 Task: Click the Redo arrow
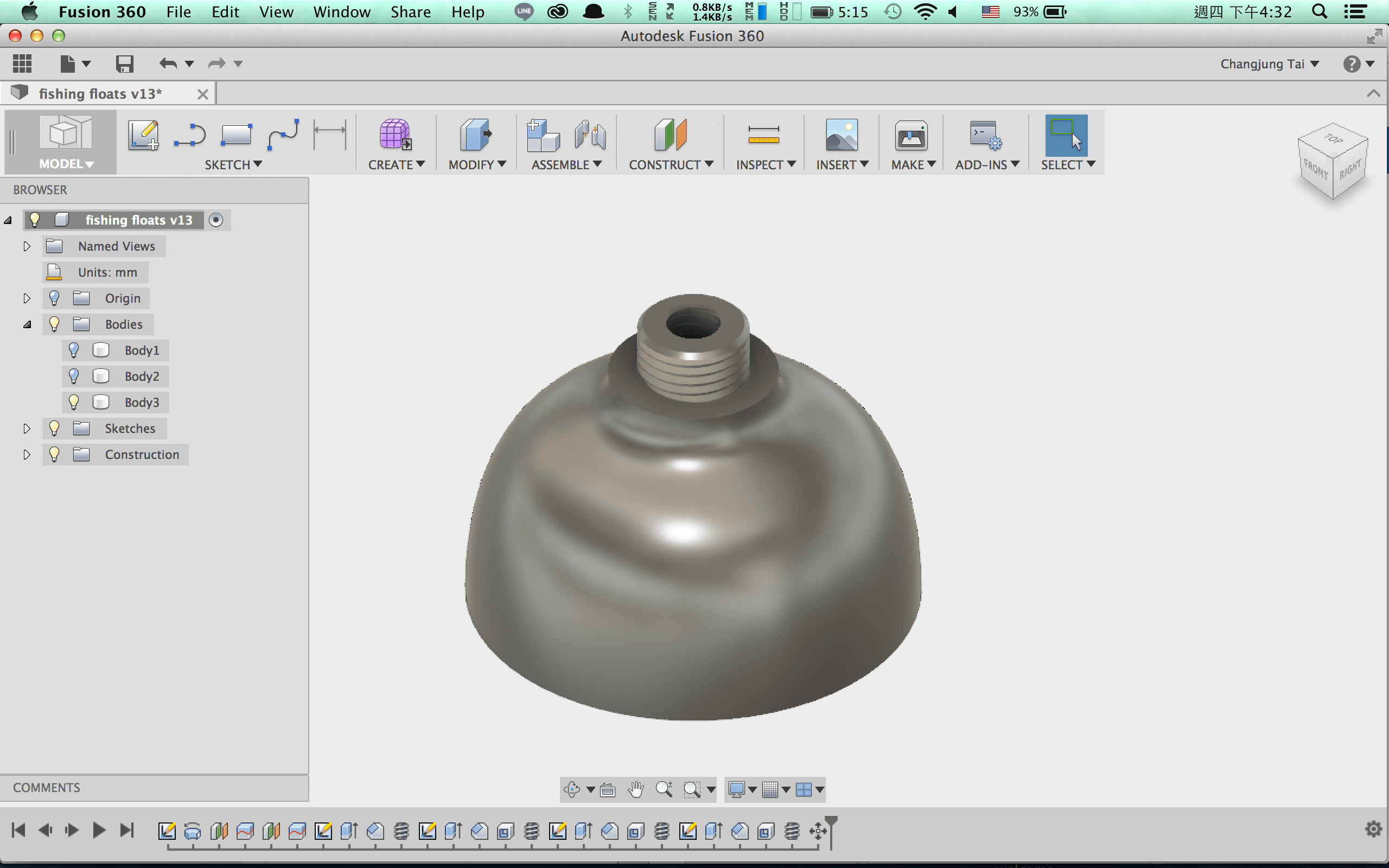pyautogui.click(x=217, y=63)
